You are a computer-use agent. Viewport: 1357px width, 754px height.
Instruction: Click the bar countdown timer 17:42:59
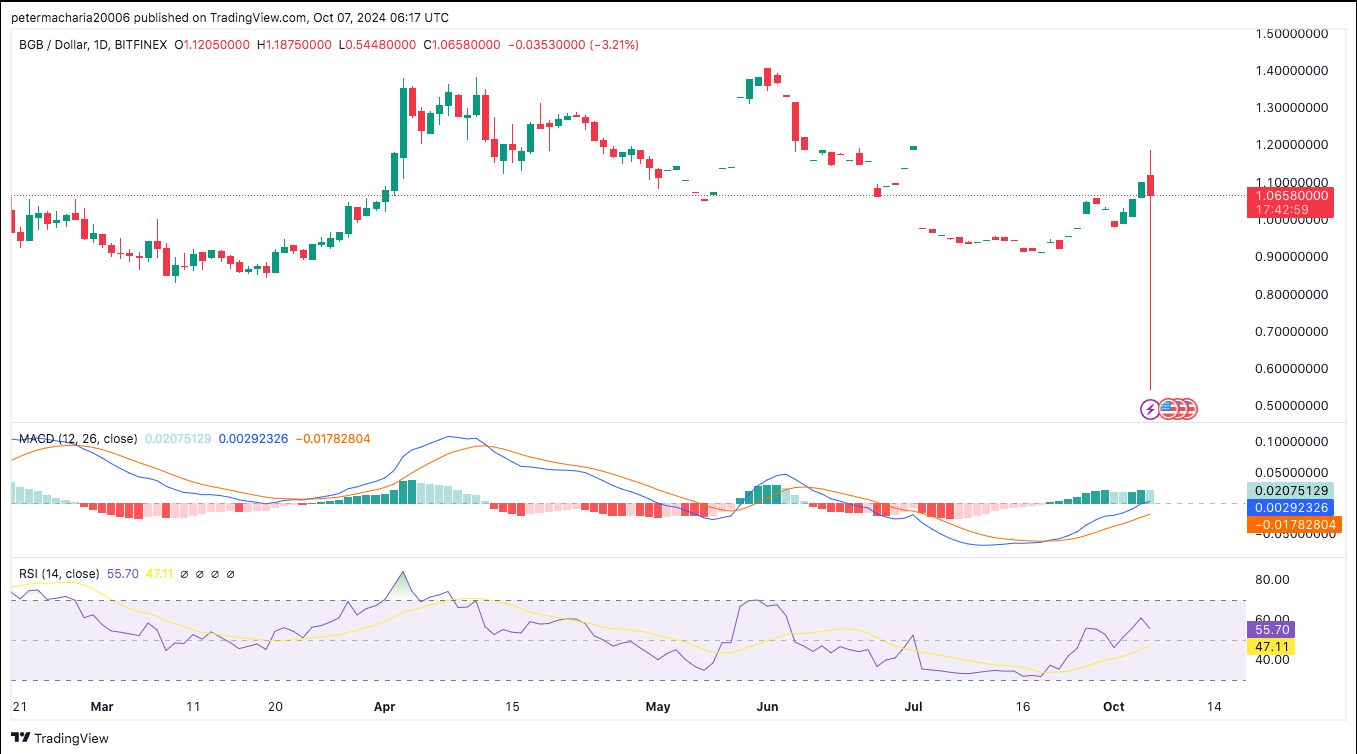(1281, 210)
